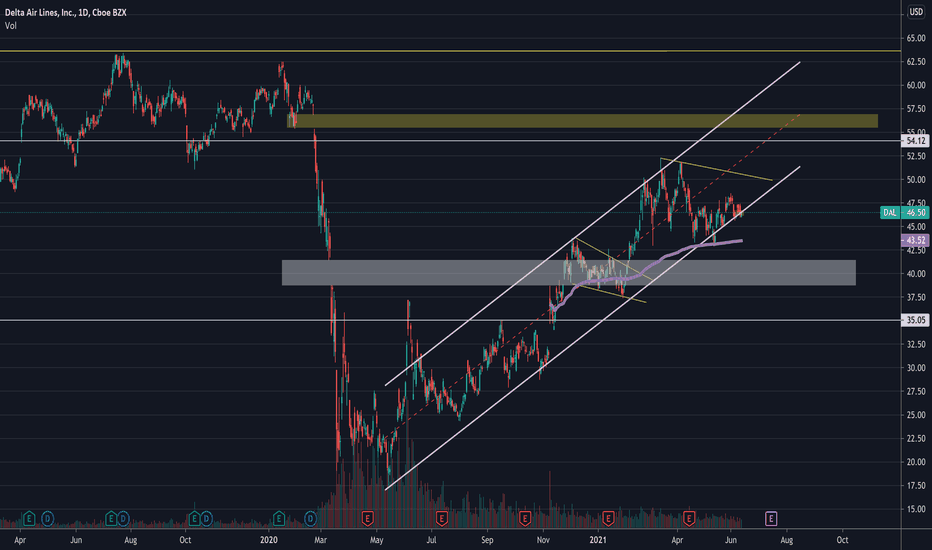
Task: Select the red E earnings marker right of Apr 2021
Action: click(x=689, y=518)
